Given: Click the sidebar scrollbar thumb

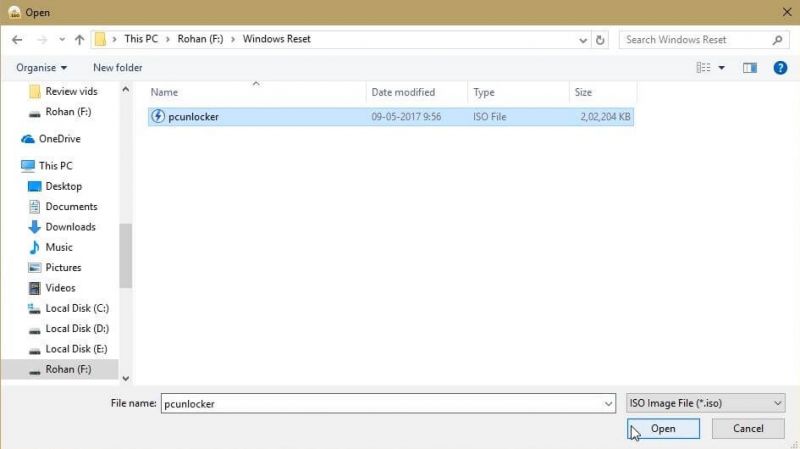Looking at the screenshot, I should coord(126,256).
